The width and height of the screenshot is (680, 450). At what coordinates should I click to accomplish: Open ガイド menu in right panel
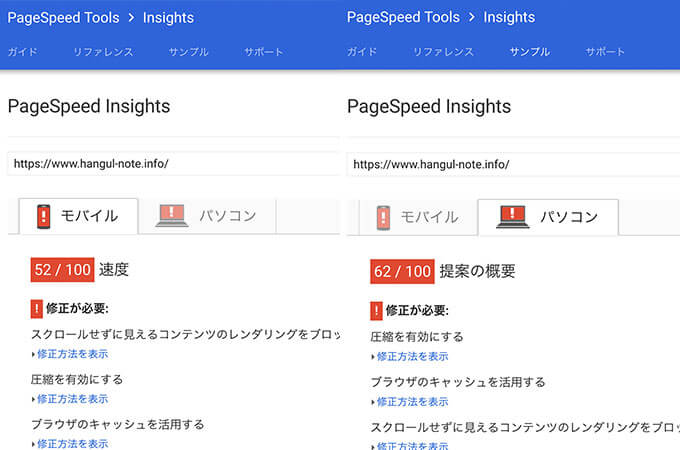point(362,52)
